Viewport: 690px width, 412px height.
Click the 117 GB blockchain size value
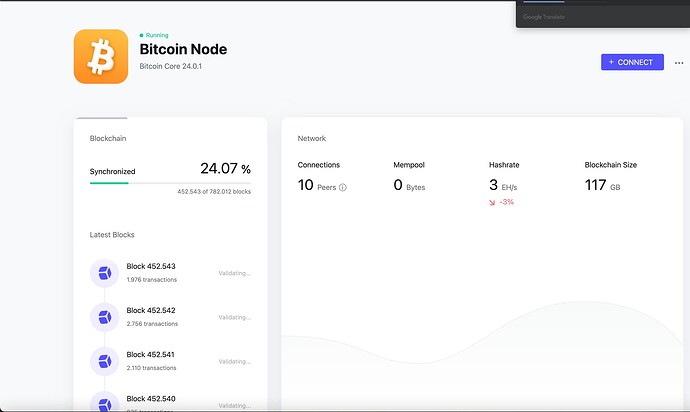(x=602, y=185)
